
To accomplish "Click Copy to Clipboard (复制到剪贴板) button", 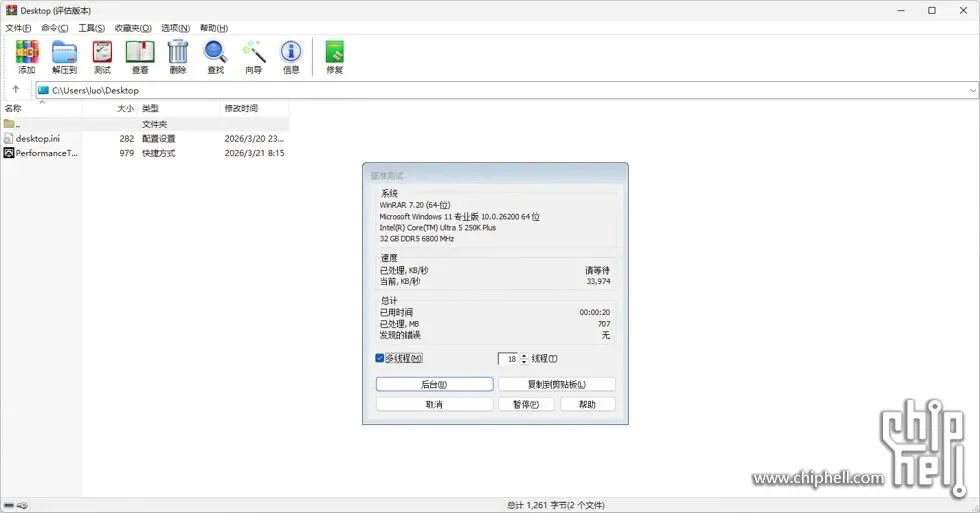I will [x=557, y=384].
